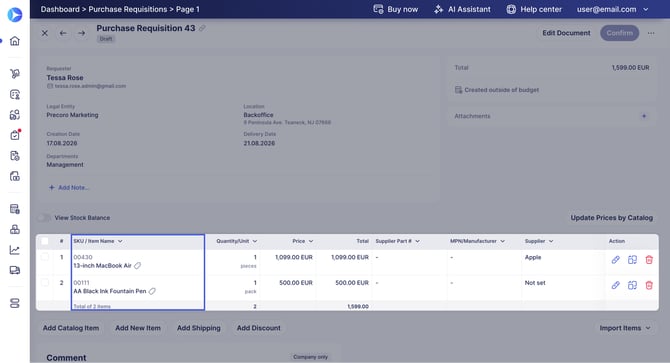670x363 pixels.
Task: Close the Purchase Requisition document
Action: (44, 33)
